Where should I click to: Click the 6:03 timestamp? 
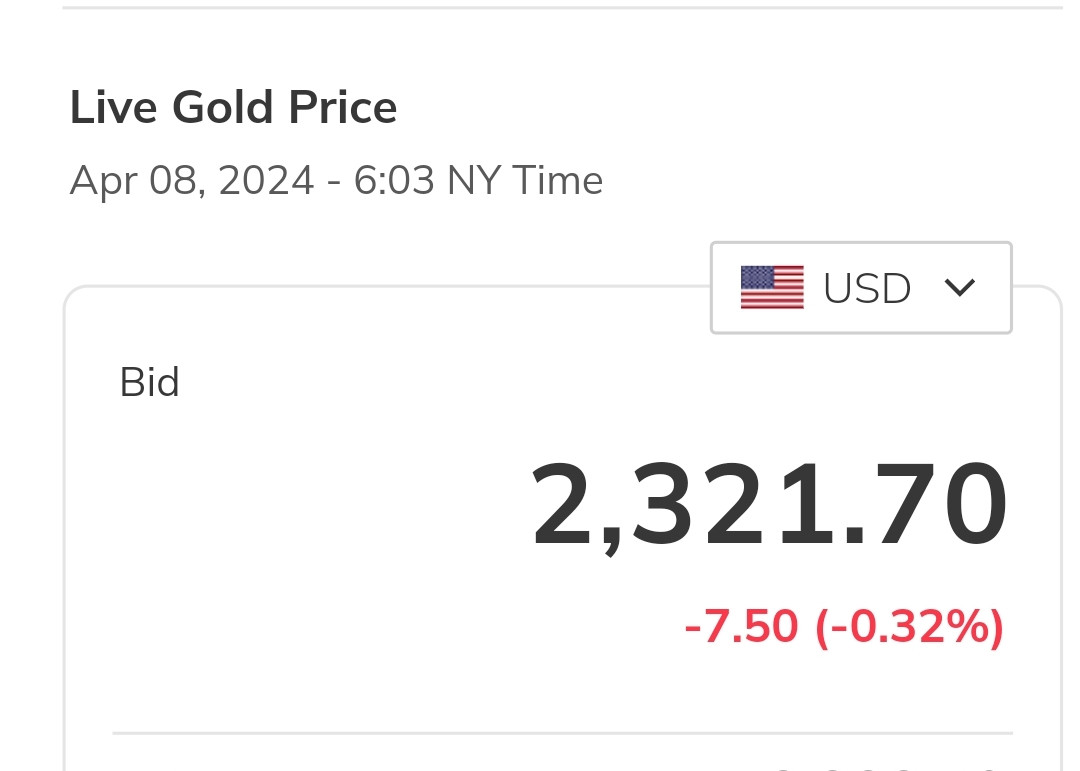[x=394, y=182]
